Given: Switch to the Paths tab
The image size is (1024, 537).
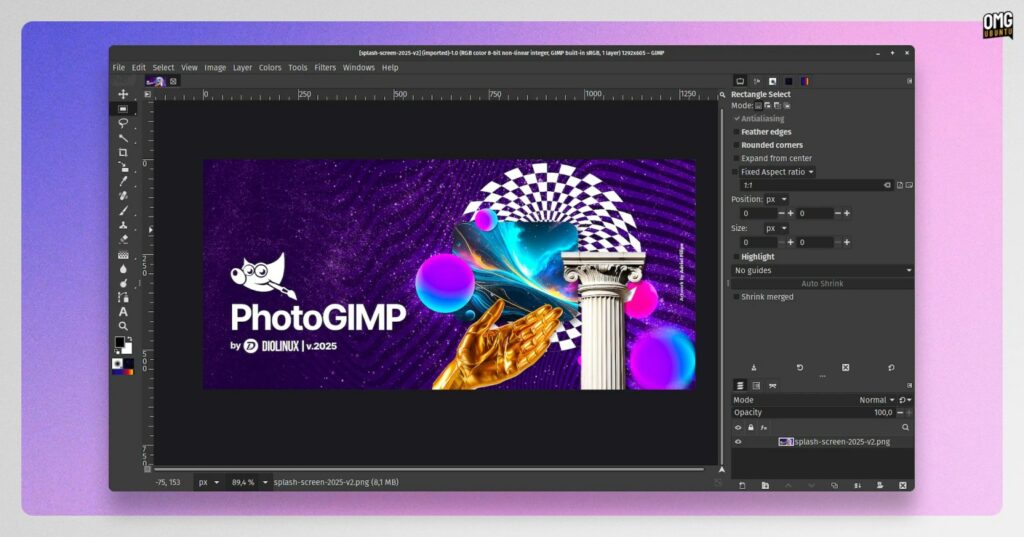Looking at the screenshot, I should (x=773, y=386).
